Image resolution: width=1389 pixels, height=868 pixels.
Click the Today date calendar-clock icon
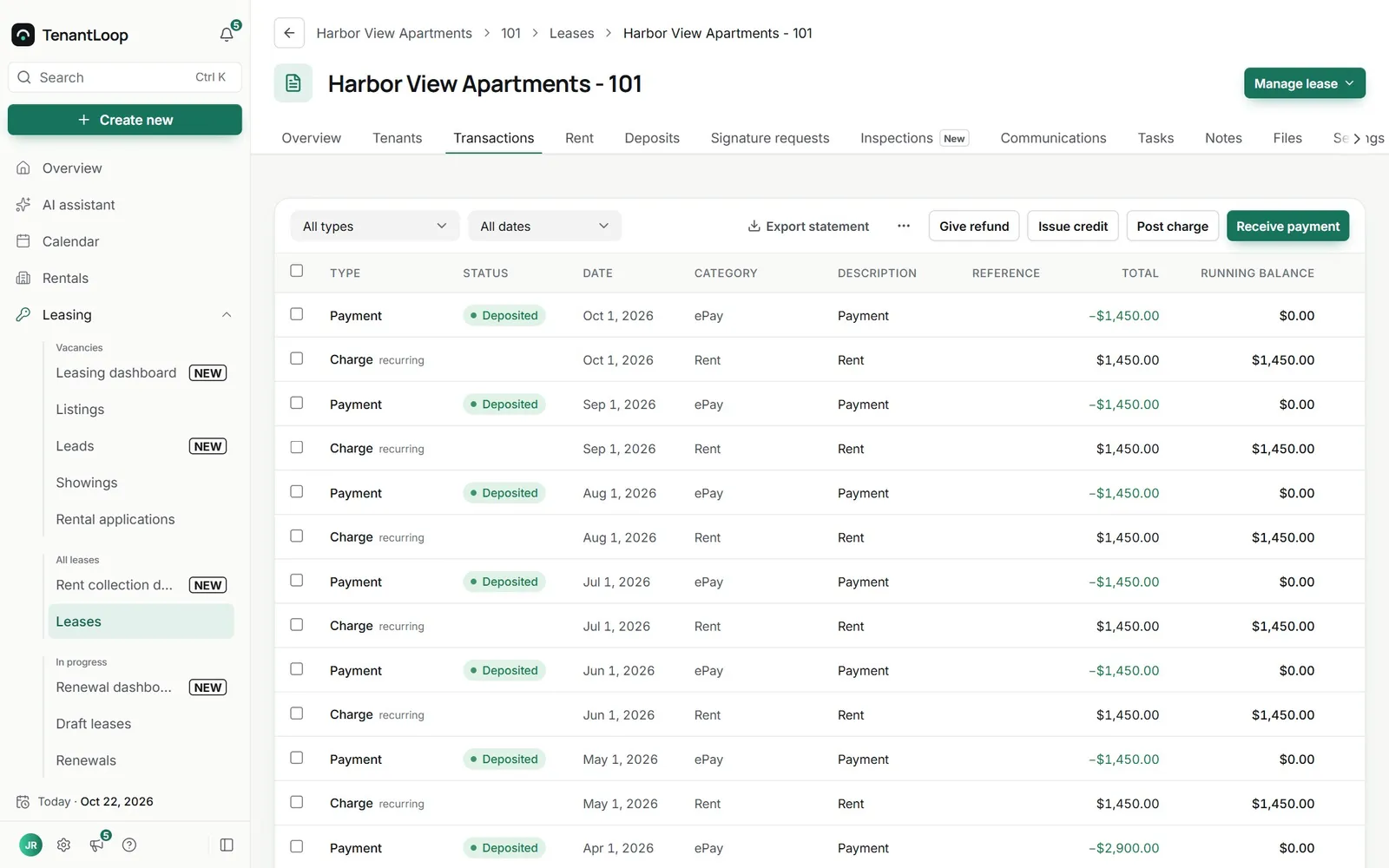[x=23, y=802]
